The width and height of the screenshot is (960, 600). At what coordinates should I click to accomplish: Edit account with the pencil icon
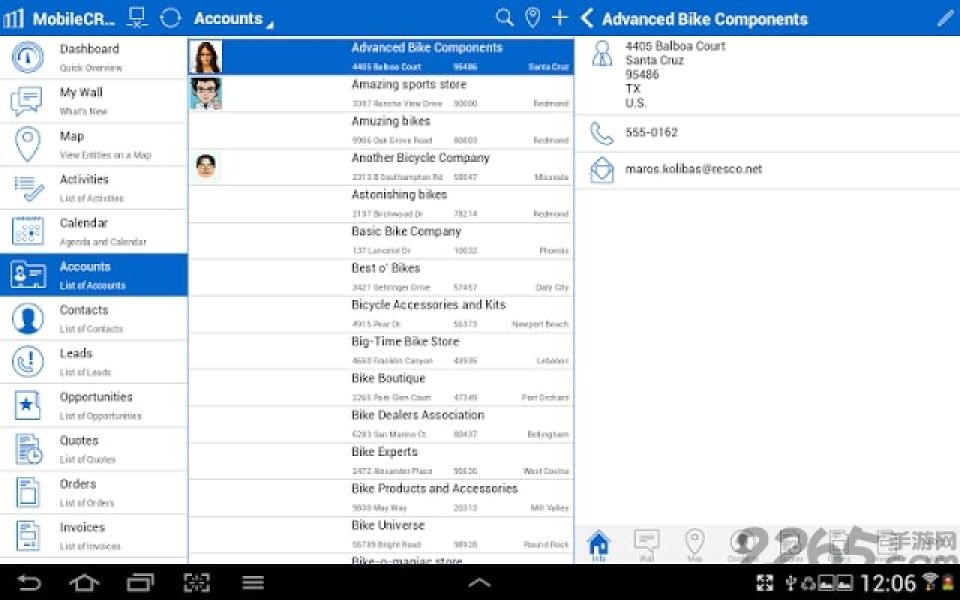pyautogui.click(x=945, y=18)
